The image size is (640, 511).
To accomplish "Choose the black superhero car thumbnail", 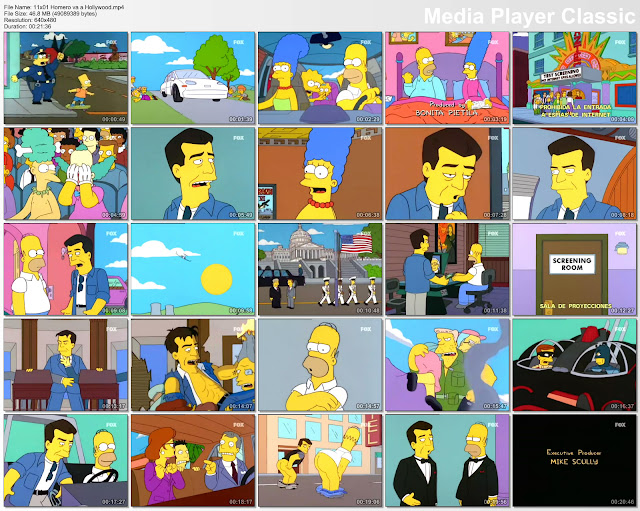I will coord(575,365).
